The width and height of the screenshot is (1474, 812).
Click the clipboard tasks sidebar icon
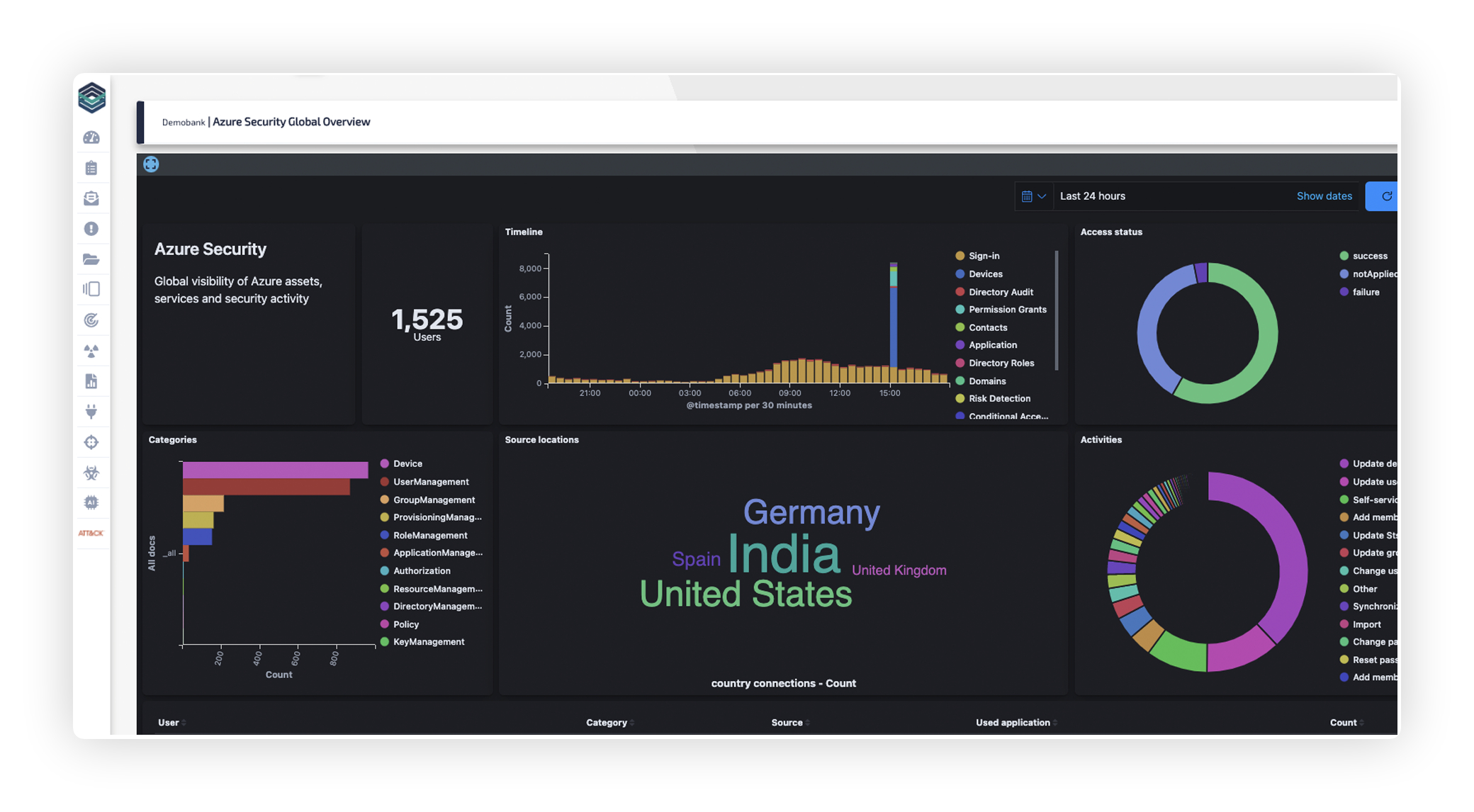pos(91,168)
